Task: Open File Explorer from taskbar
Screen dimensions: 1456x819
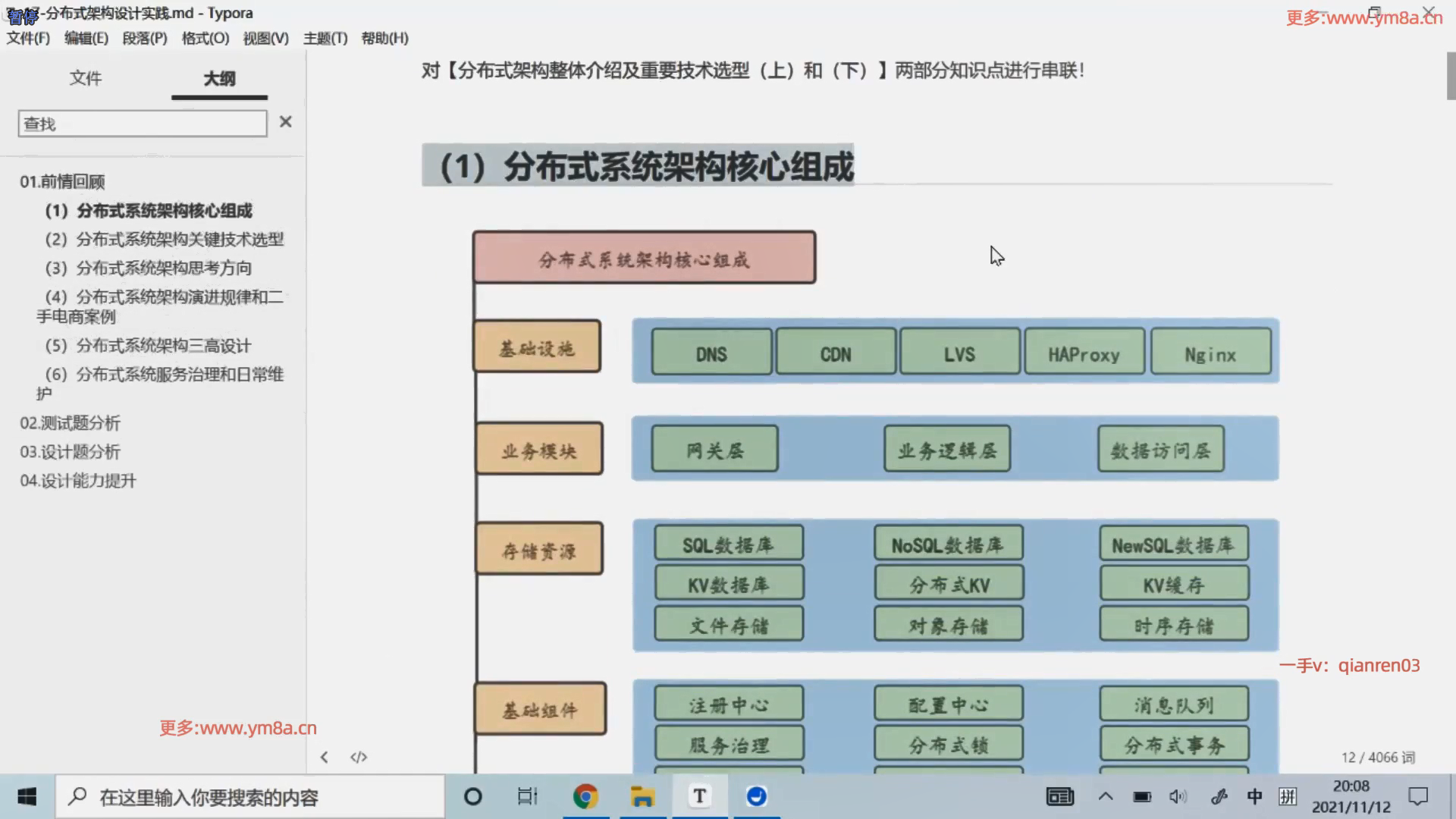Action: 642,796
